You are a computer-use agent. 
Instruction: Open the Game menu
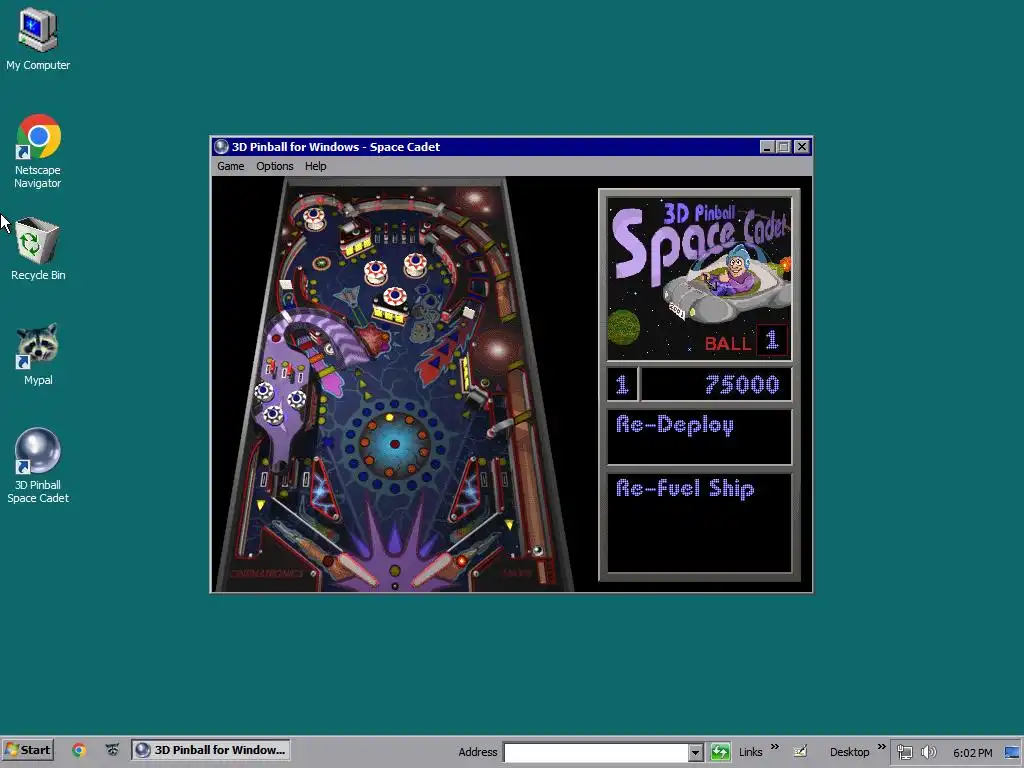231,166
